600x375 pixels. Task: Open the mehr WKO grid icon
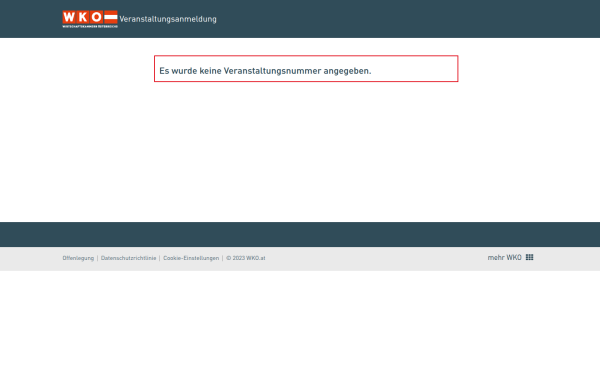coord(530,257)
